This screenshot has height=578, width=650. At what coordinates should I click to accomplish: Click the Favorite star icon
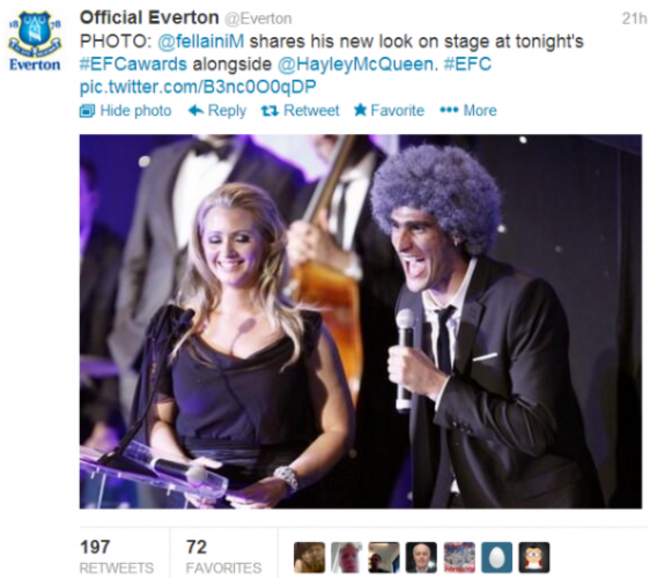(360, 110)
